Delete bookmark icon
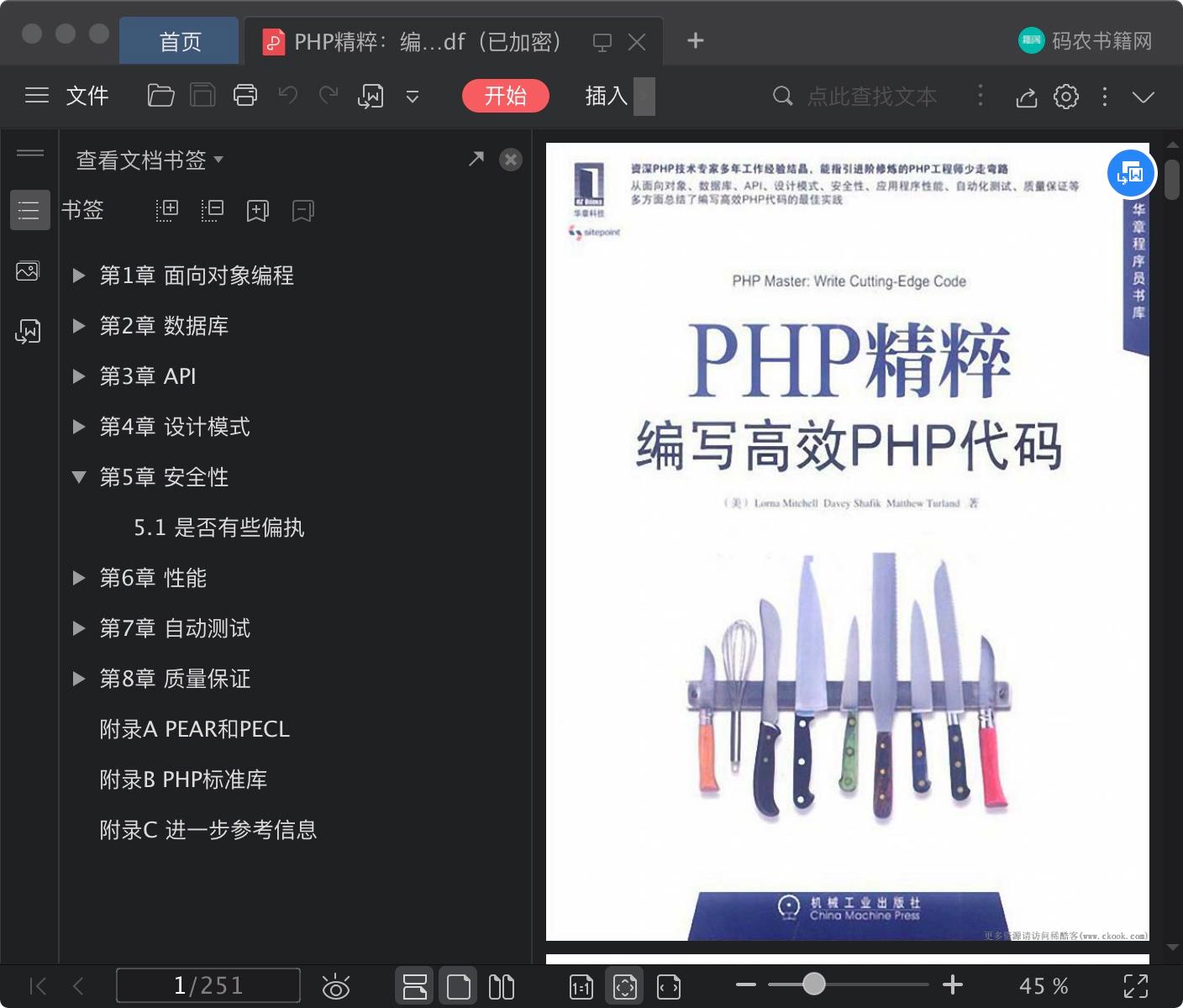 303,210
